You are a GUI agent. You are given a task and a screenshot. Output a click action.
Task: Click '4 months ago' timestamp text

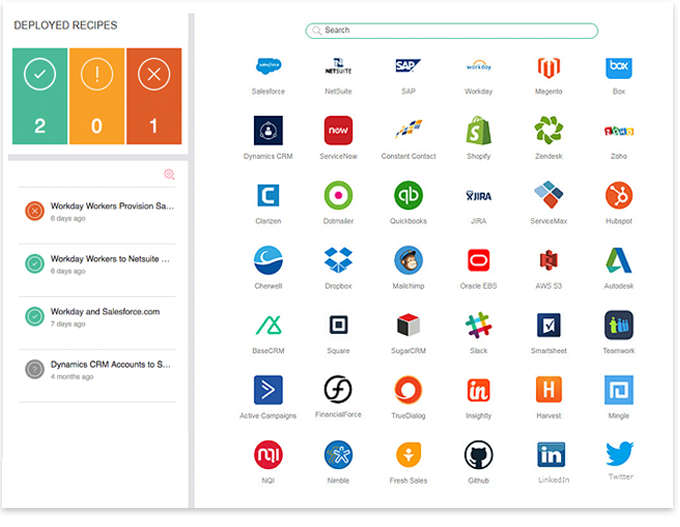72,376
